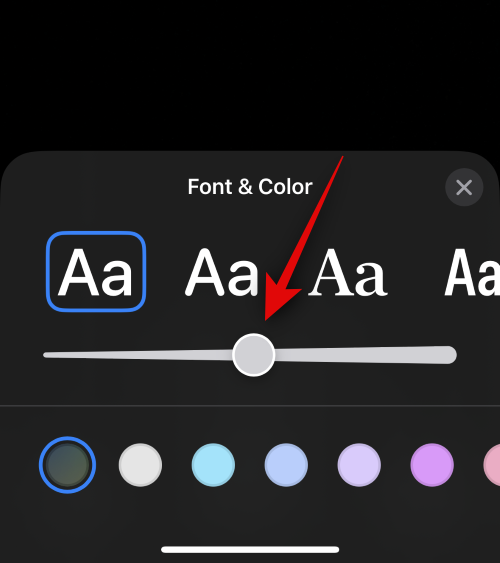
Task: Click the font weight slider knob
Action: (x=254, y=355)
